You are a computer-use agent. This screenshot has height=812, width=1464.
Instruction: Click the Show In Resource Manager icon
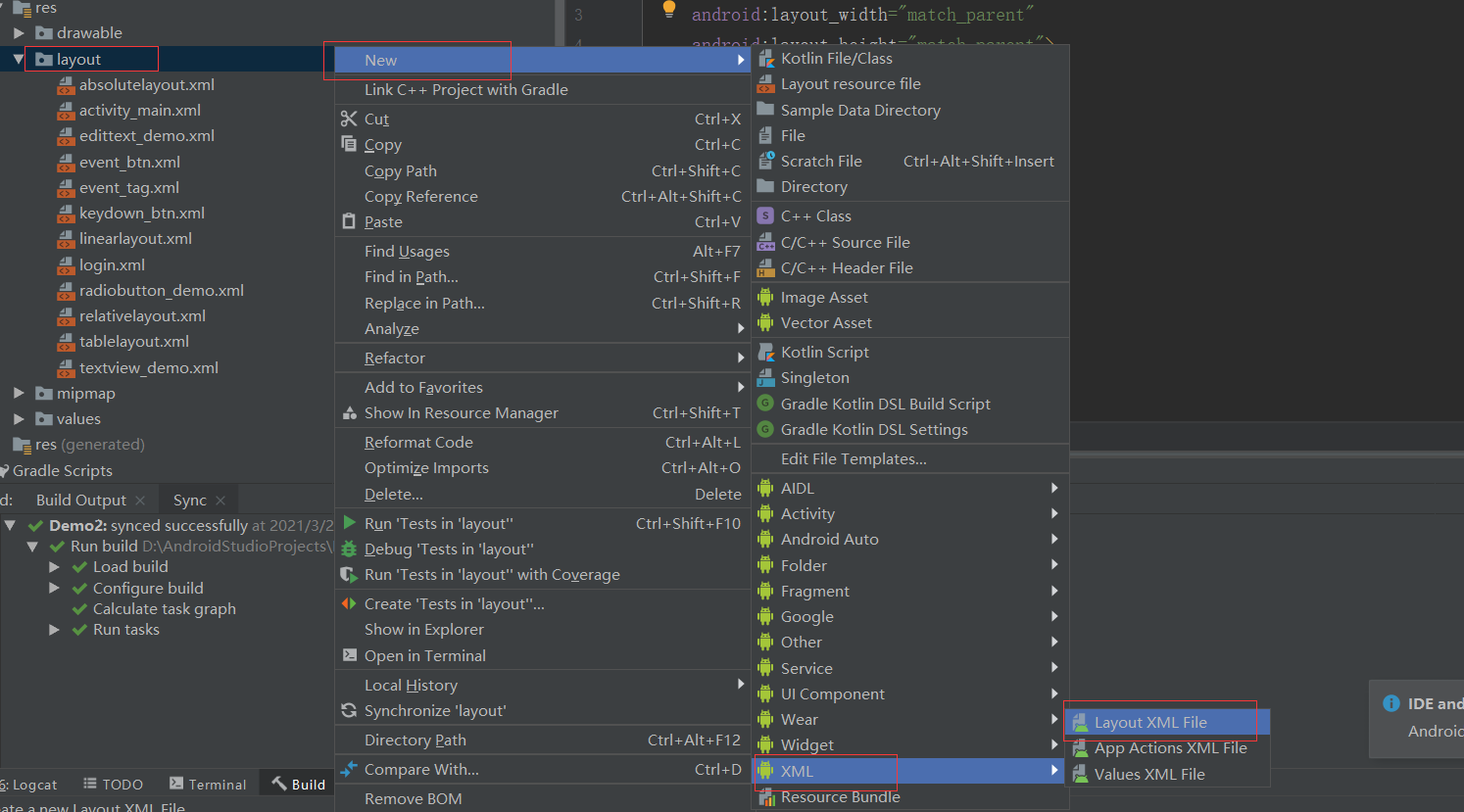tap(349, 413)
